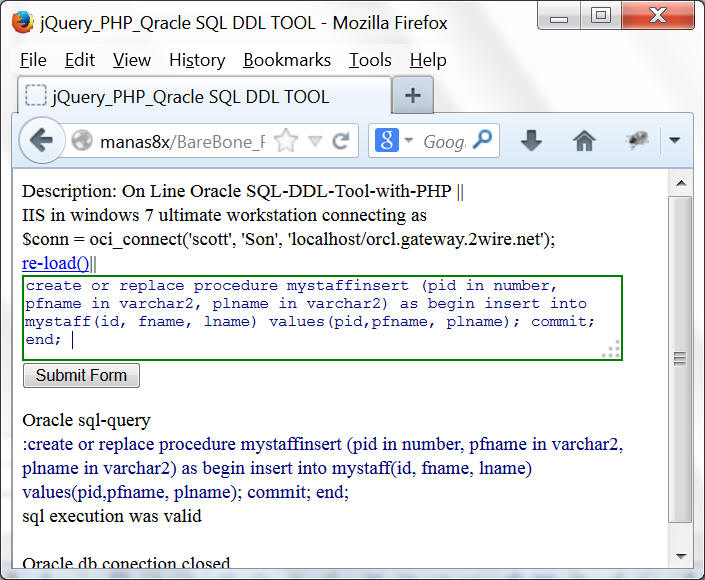This screenshot has width=705, height=580.
Task: Click 'sql execution was valid' text
Action: point(112,516)
